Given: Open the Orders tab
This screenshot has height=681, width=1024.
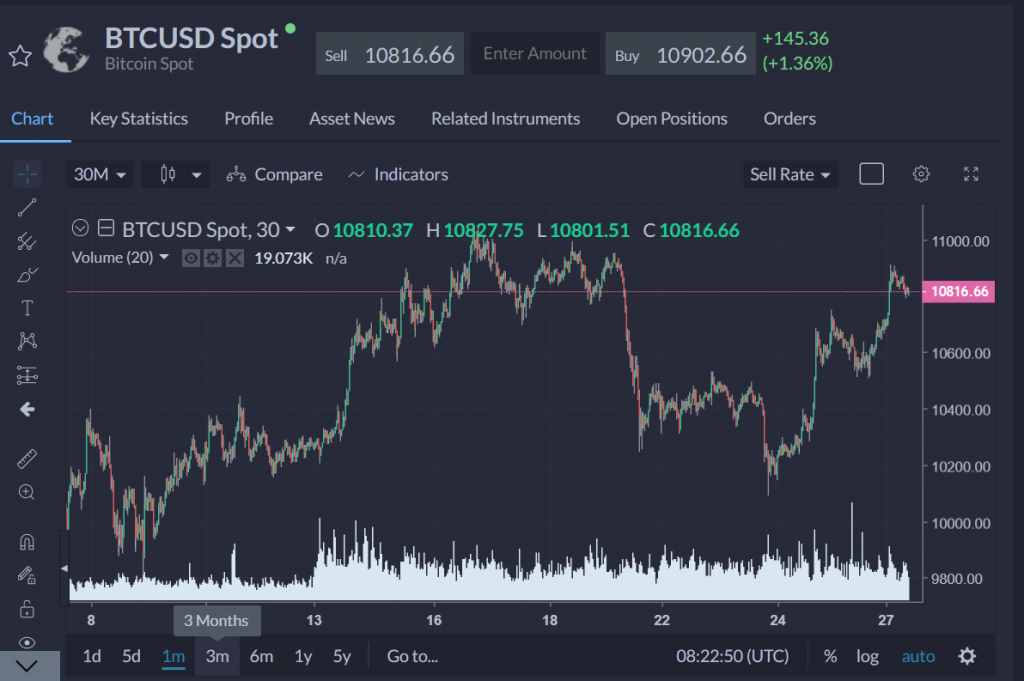Looking at the screenshot, I should pyautogui.click(x=790, y=119).
